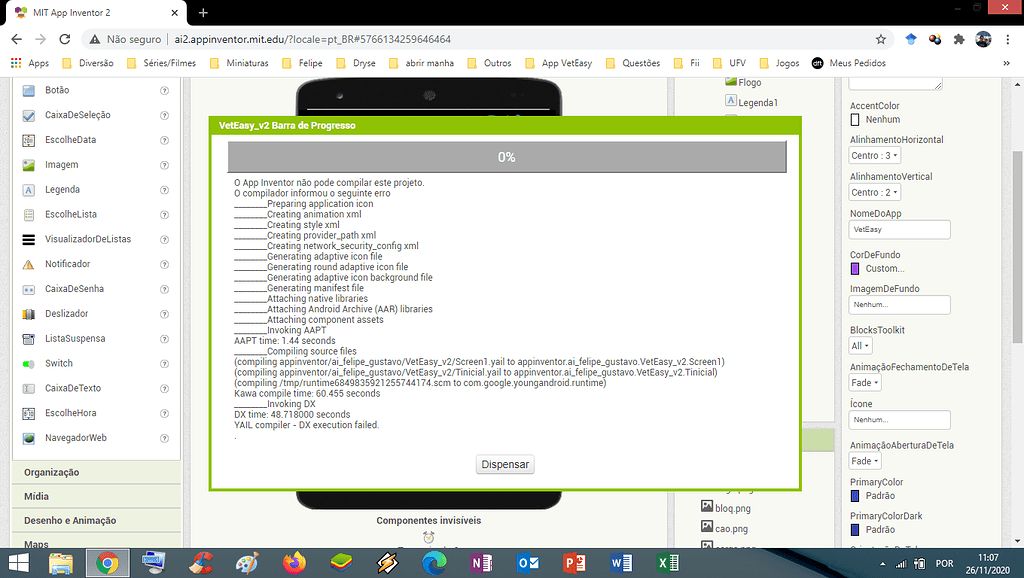Select the CaixaDeSeleção component icon
The image size is (1024, 578).
tap(29, 115)
